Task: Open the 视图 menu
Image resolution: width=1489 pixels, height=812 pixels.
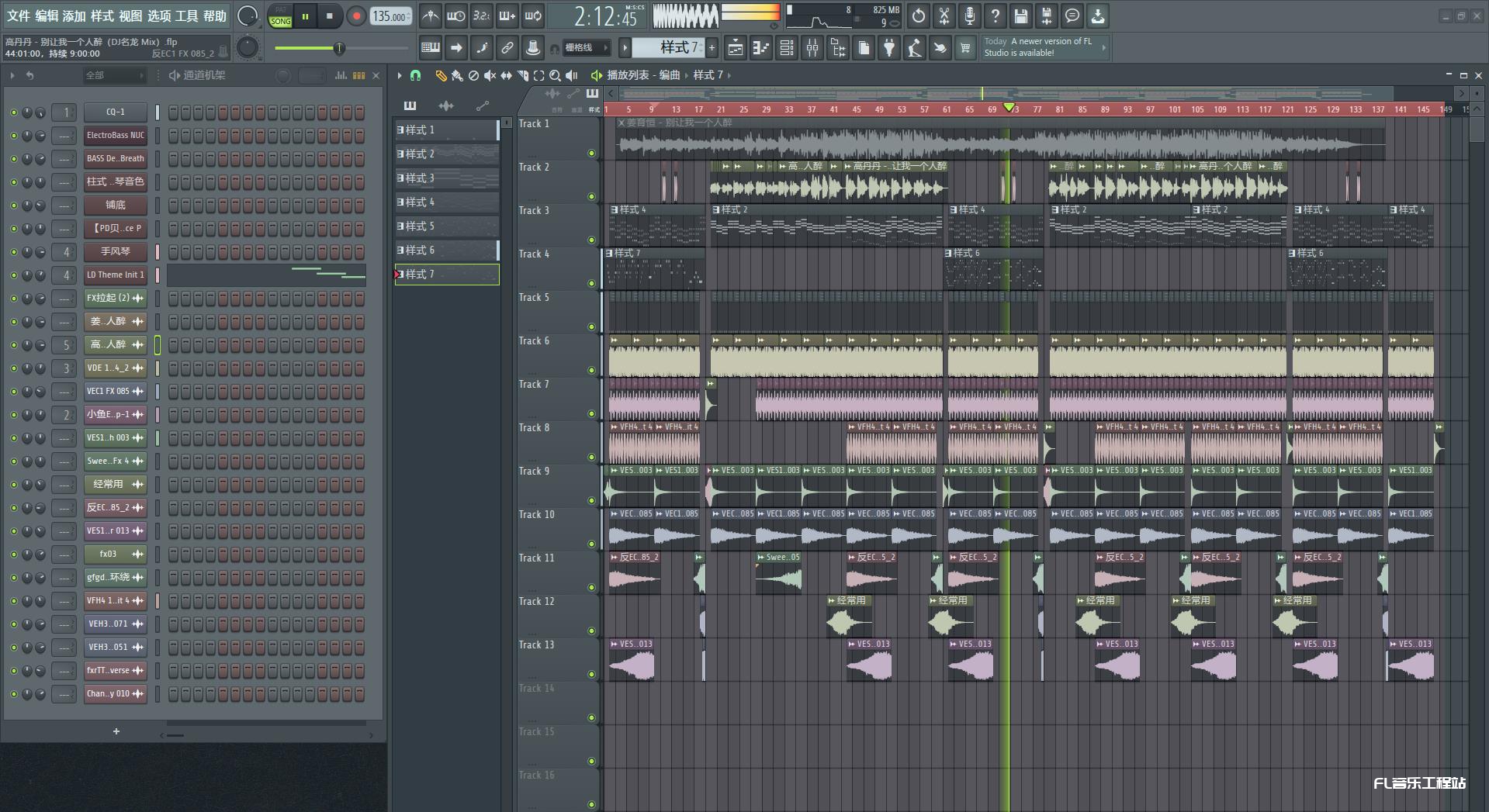Action: click(130, 16)
